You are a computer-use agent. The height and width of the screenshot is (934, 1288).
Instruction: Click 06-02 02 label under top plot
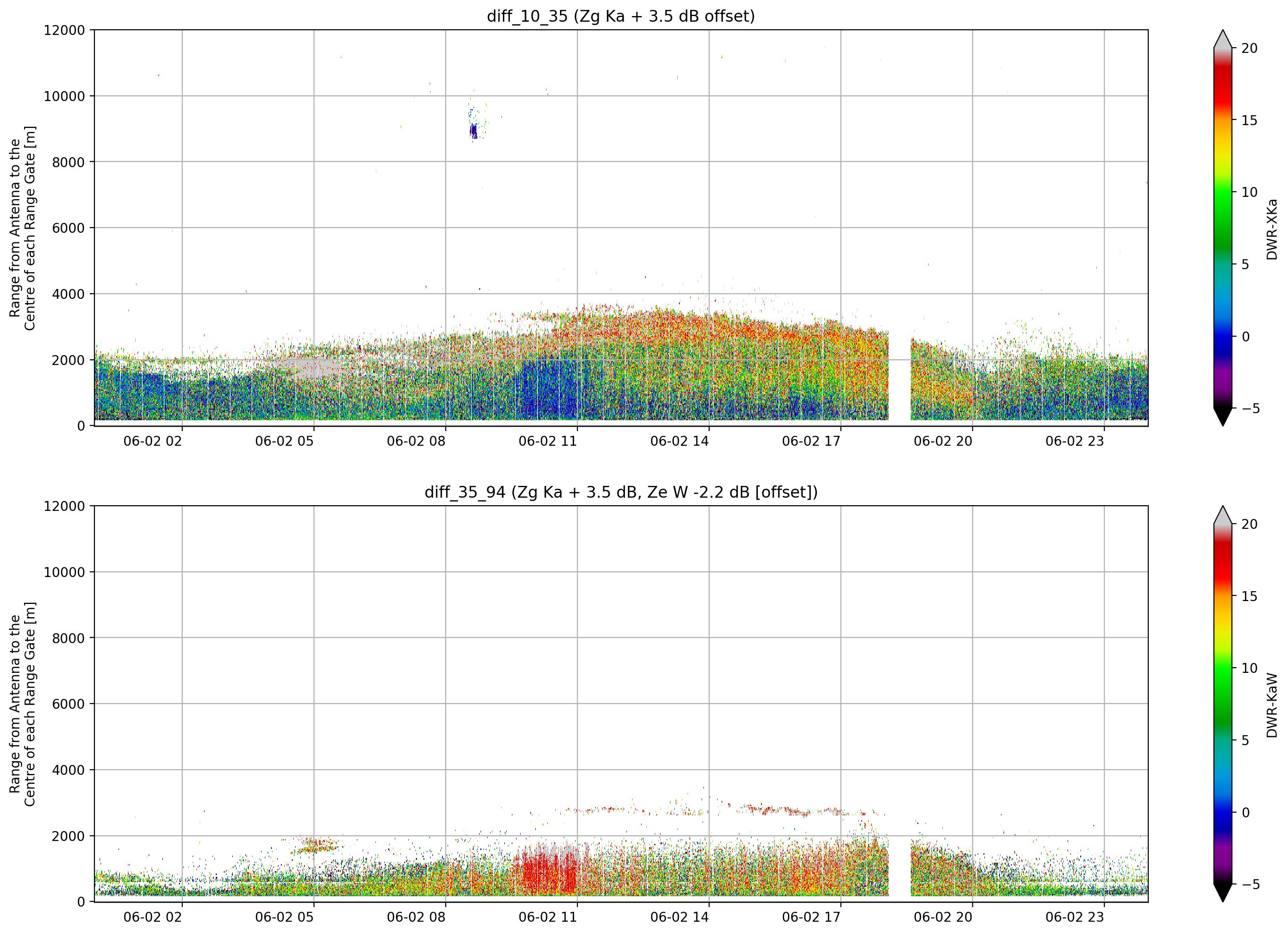pos(153,441)
